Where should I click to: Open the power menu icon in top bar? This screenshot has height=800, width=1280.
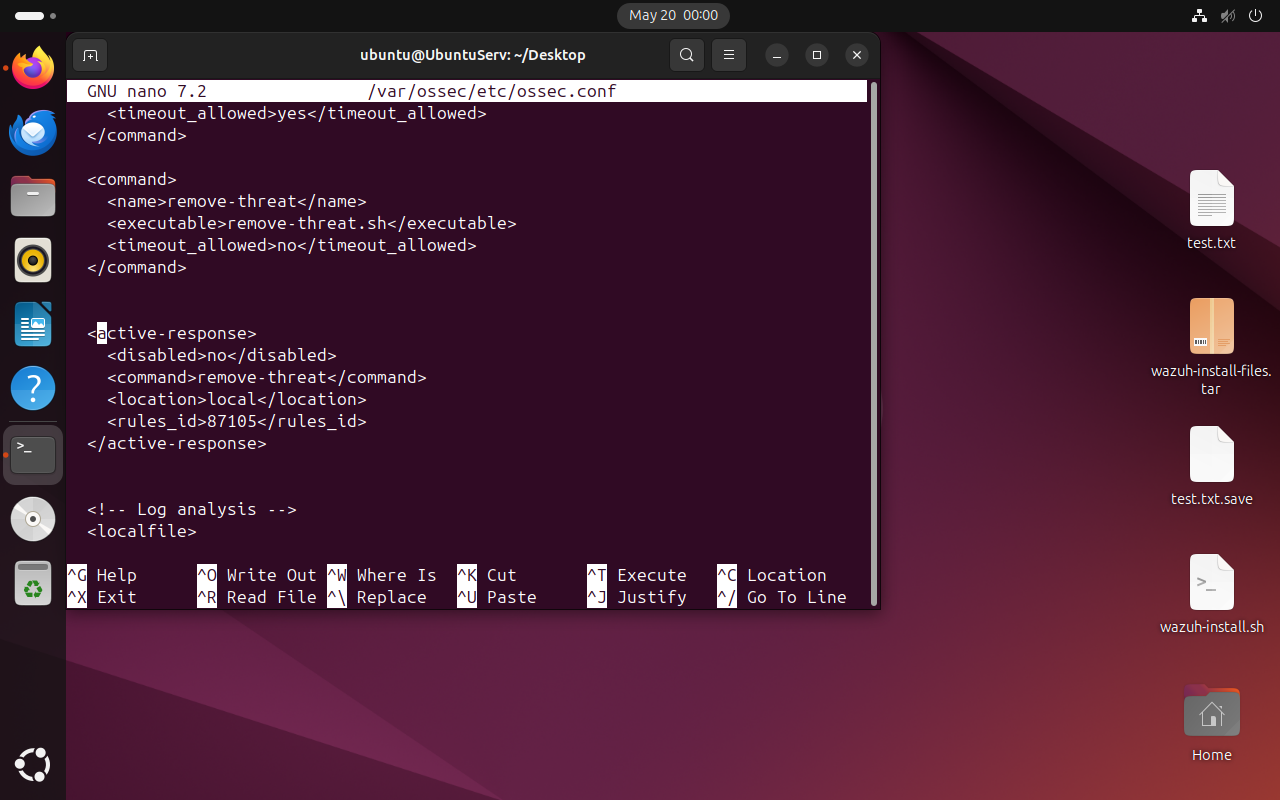tap(1256, 15)
